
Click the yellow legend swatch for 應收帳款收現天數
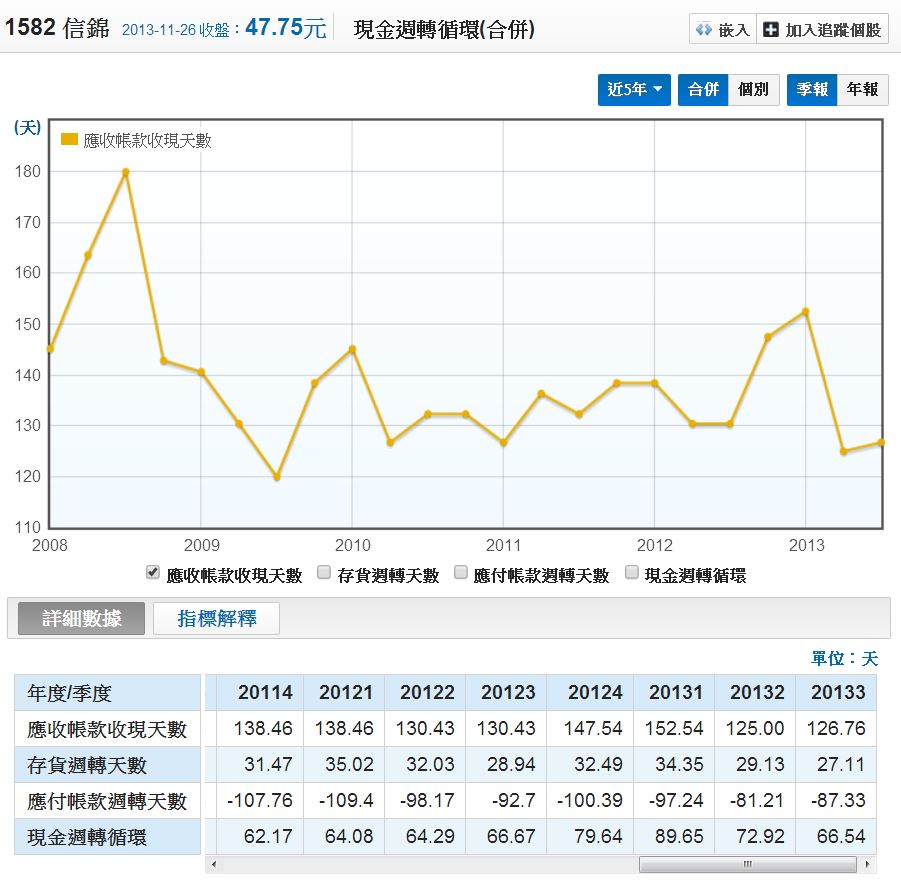[x=69, y=140]
